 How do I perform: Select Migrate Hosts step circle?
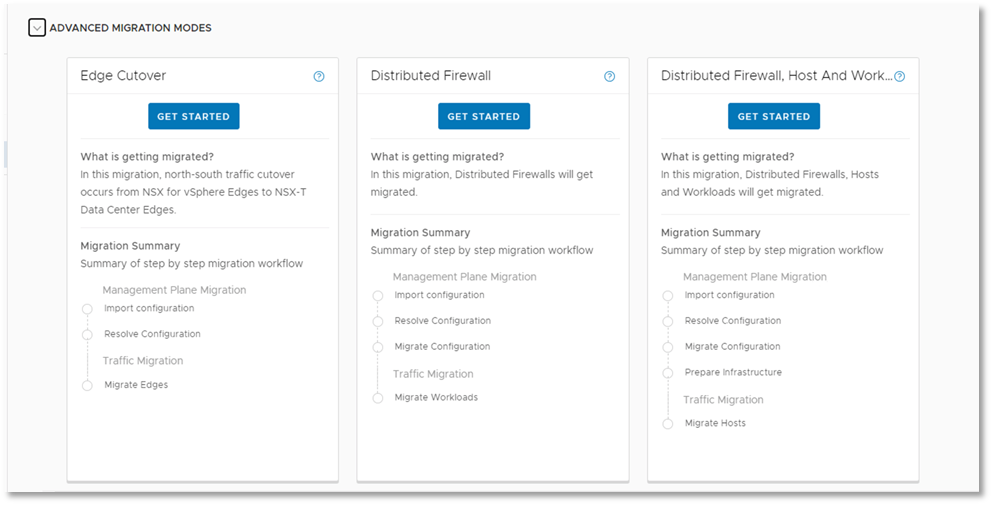point(667,423)
